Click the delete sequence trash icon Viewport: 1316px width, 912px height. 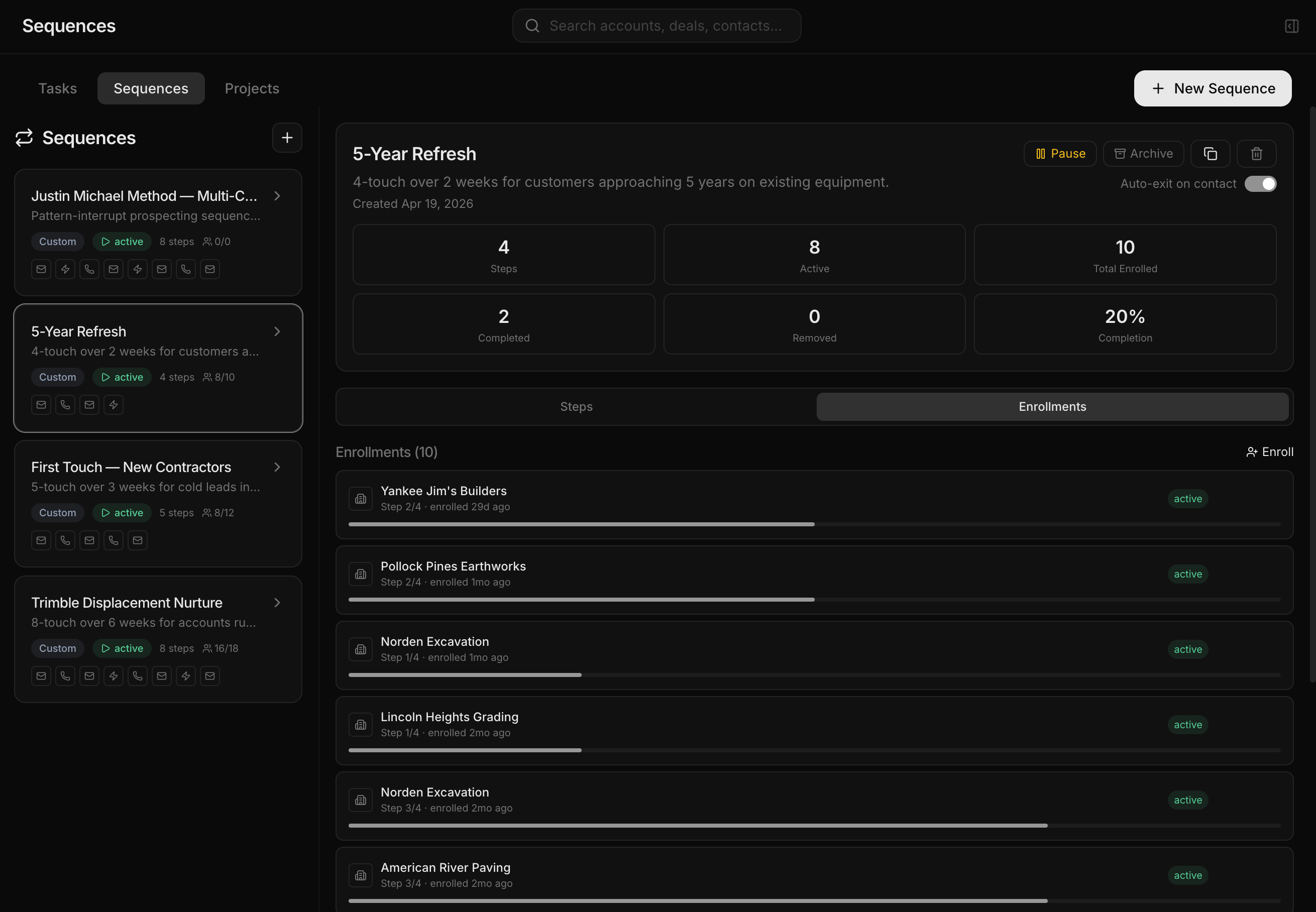pos(1257,154)
